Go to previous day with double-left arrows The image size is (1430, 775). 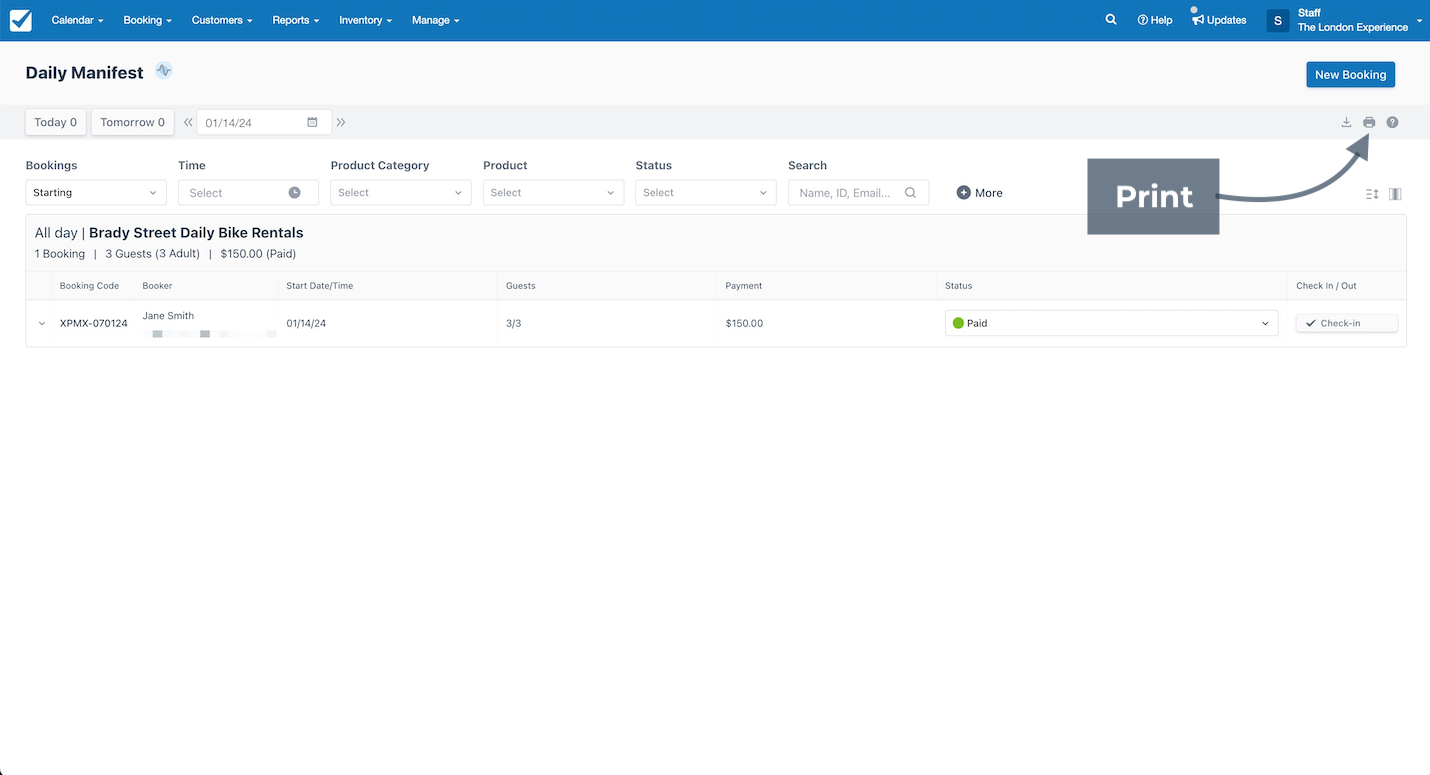pos(188,122)
